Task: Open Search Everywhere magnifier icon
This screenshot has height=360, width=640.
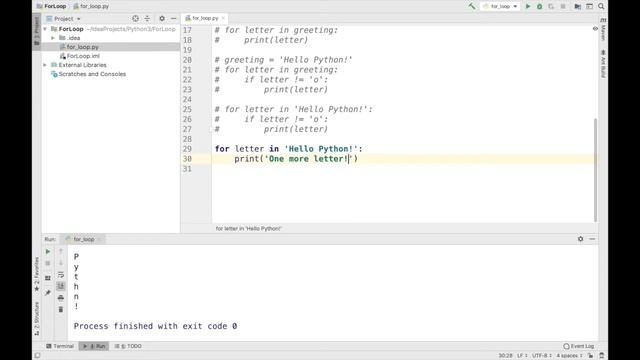Action: 601,6
